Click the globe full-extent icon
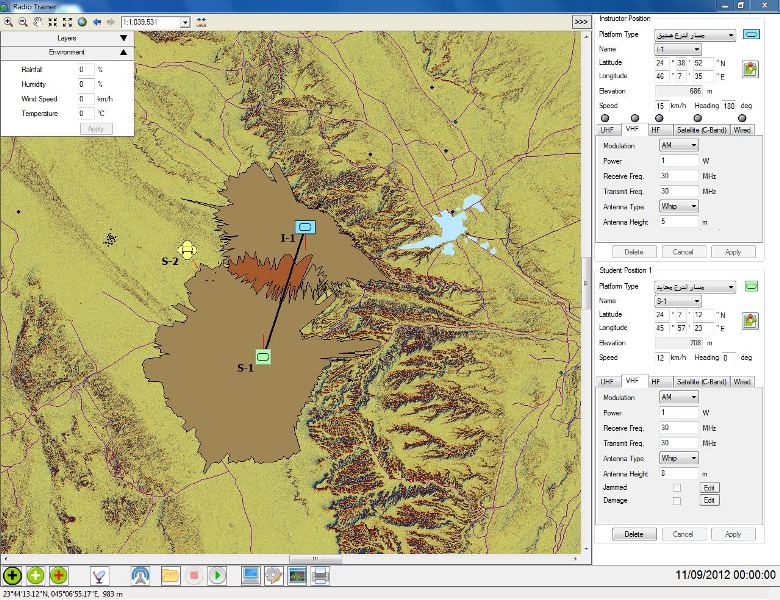 tap(81, 21)
